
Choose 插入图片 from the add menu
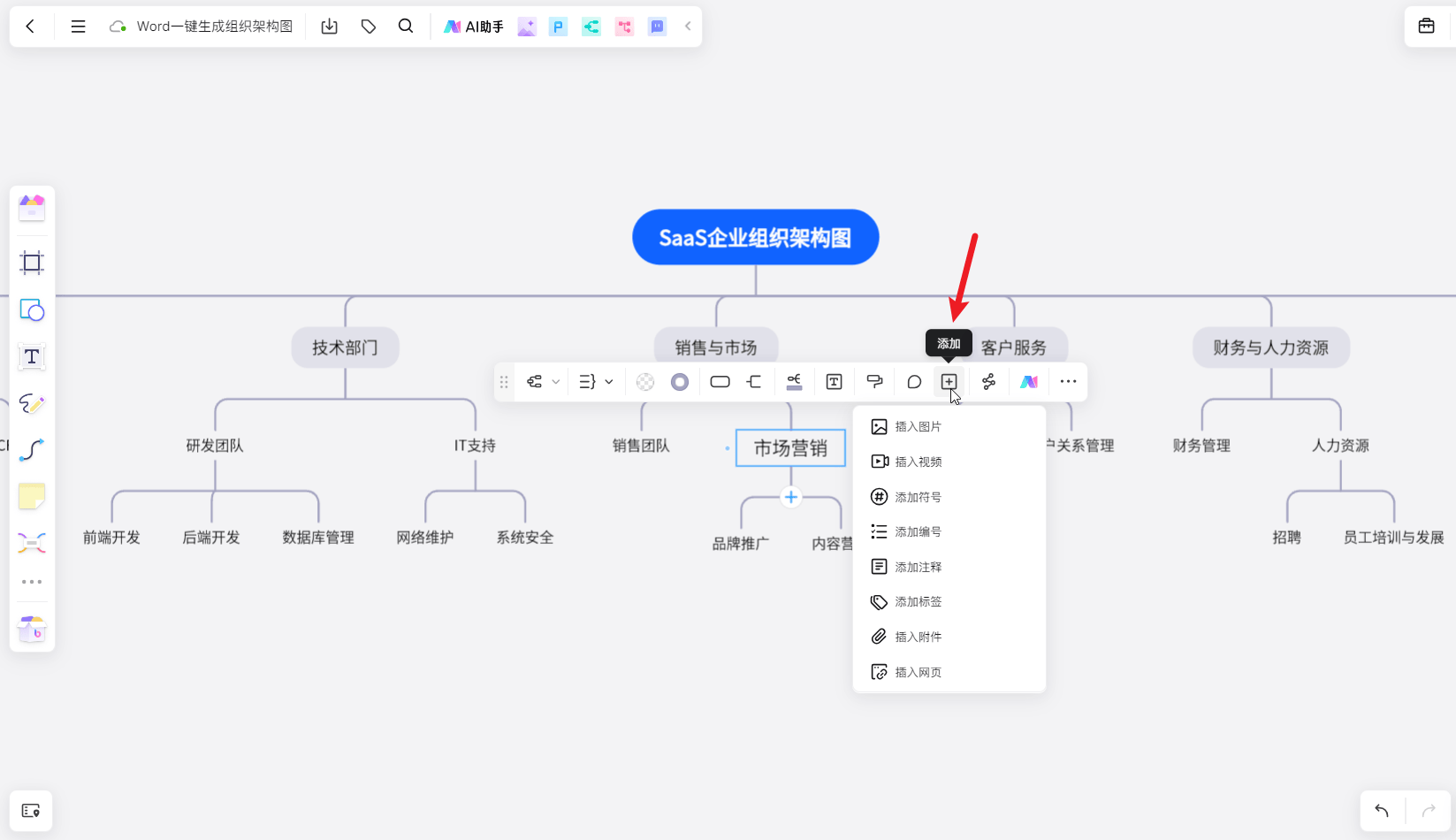point(918,427)
